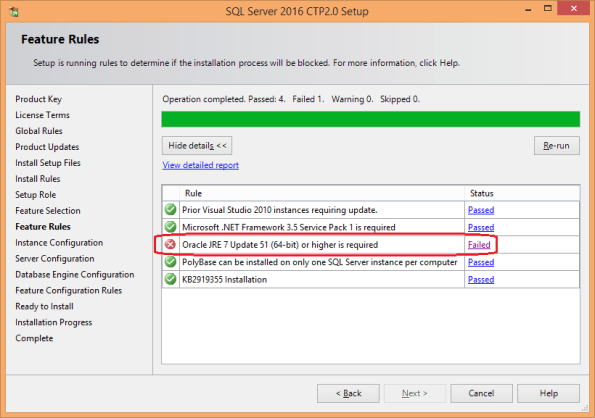Click the disabled Next button
Screen dimensions: 595x418
point(415,393)
